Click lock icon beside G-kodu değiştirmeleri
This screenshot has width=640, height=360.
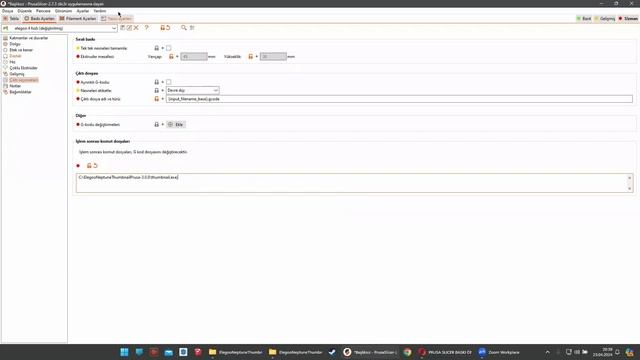[x=156, y=124]
